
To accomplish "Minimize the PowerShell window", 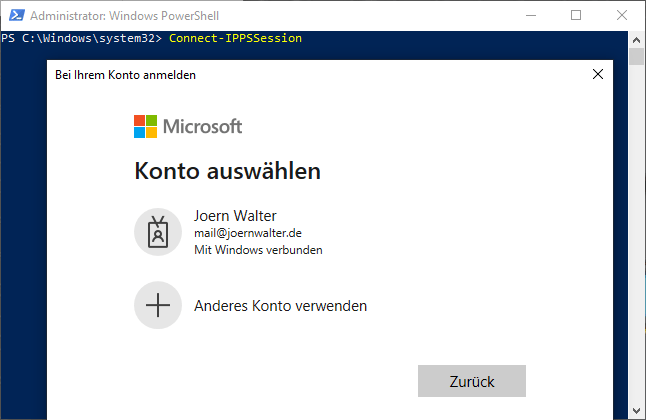I will click(x=530, y=15).
